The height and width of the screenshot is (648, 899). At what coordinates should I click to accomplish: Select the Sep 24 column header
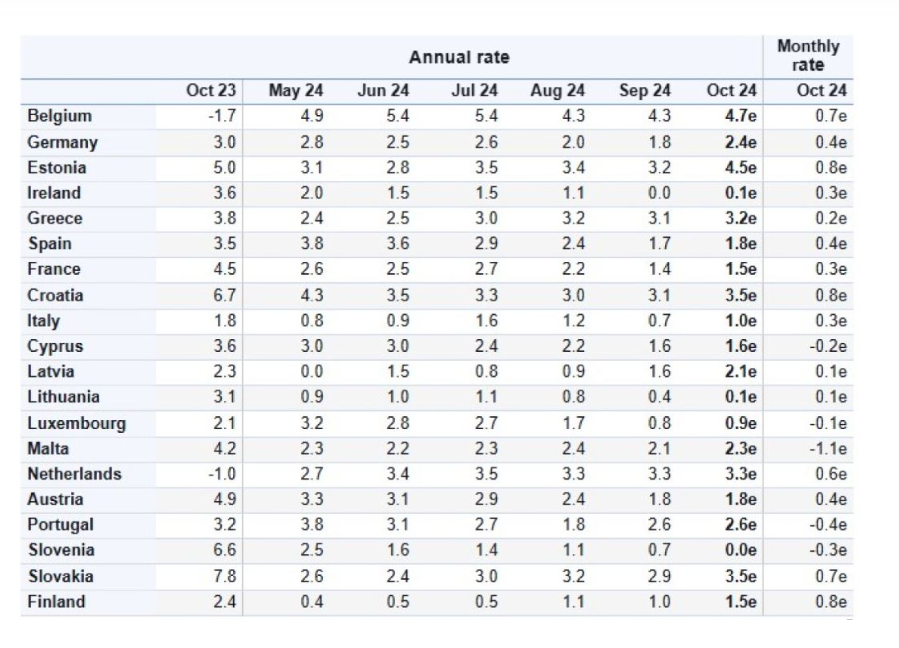click(x=644, y=91)
